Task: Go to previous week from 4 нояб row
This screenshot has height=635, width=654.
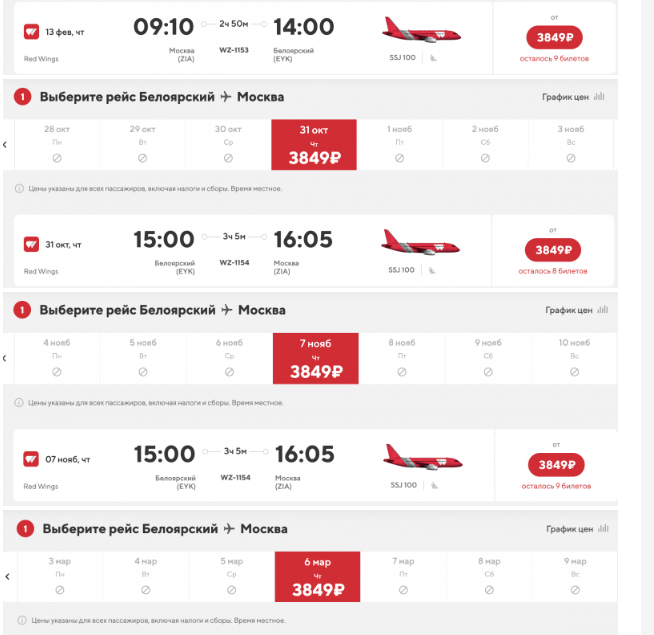Action: tap(5, 358)
